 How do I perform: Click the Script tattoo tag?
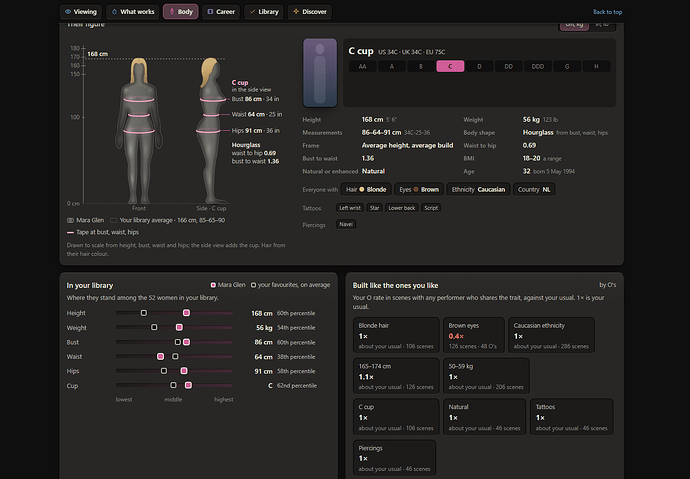click(x=431, y=208)
